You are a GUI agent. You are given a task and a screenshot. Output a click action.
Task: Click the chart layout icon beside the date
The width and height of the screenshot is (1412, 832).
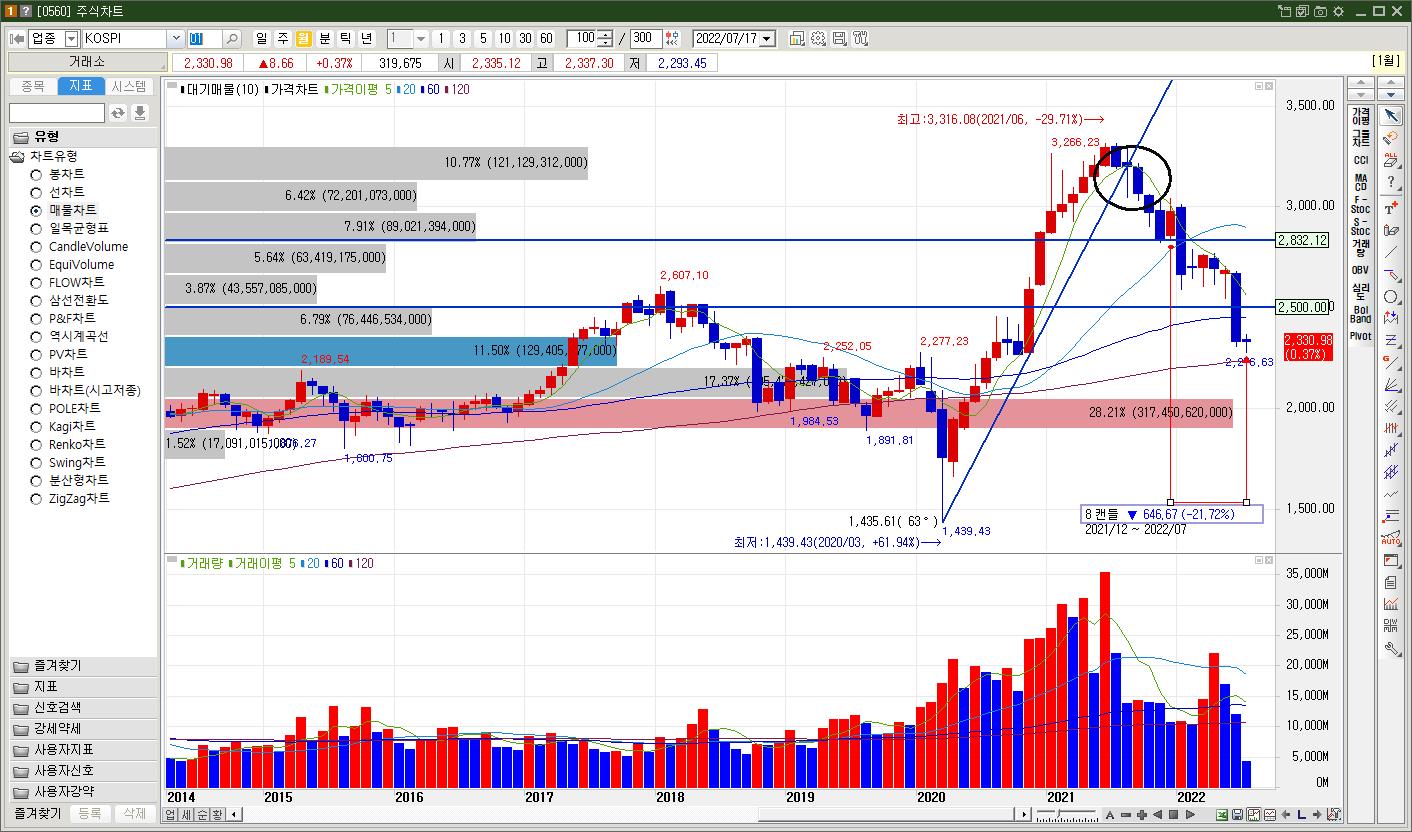(797, 39)
